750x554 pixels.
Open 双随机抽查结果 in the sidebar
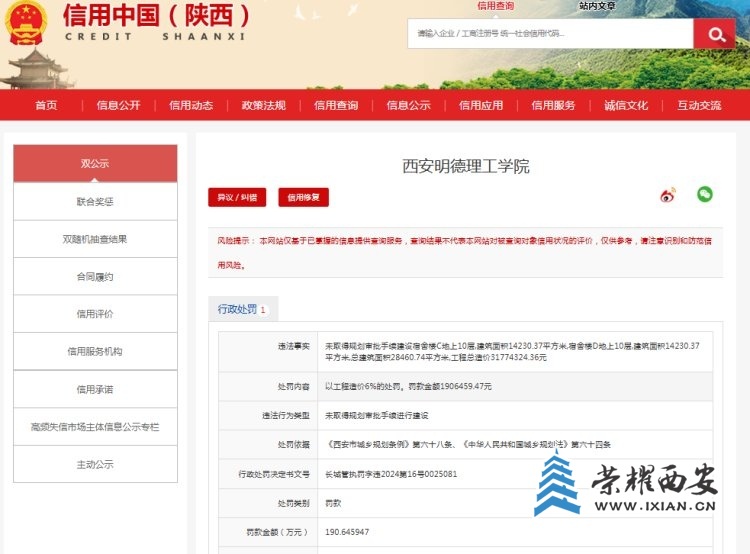[x=95, y=239]
